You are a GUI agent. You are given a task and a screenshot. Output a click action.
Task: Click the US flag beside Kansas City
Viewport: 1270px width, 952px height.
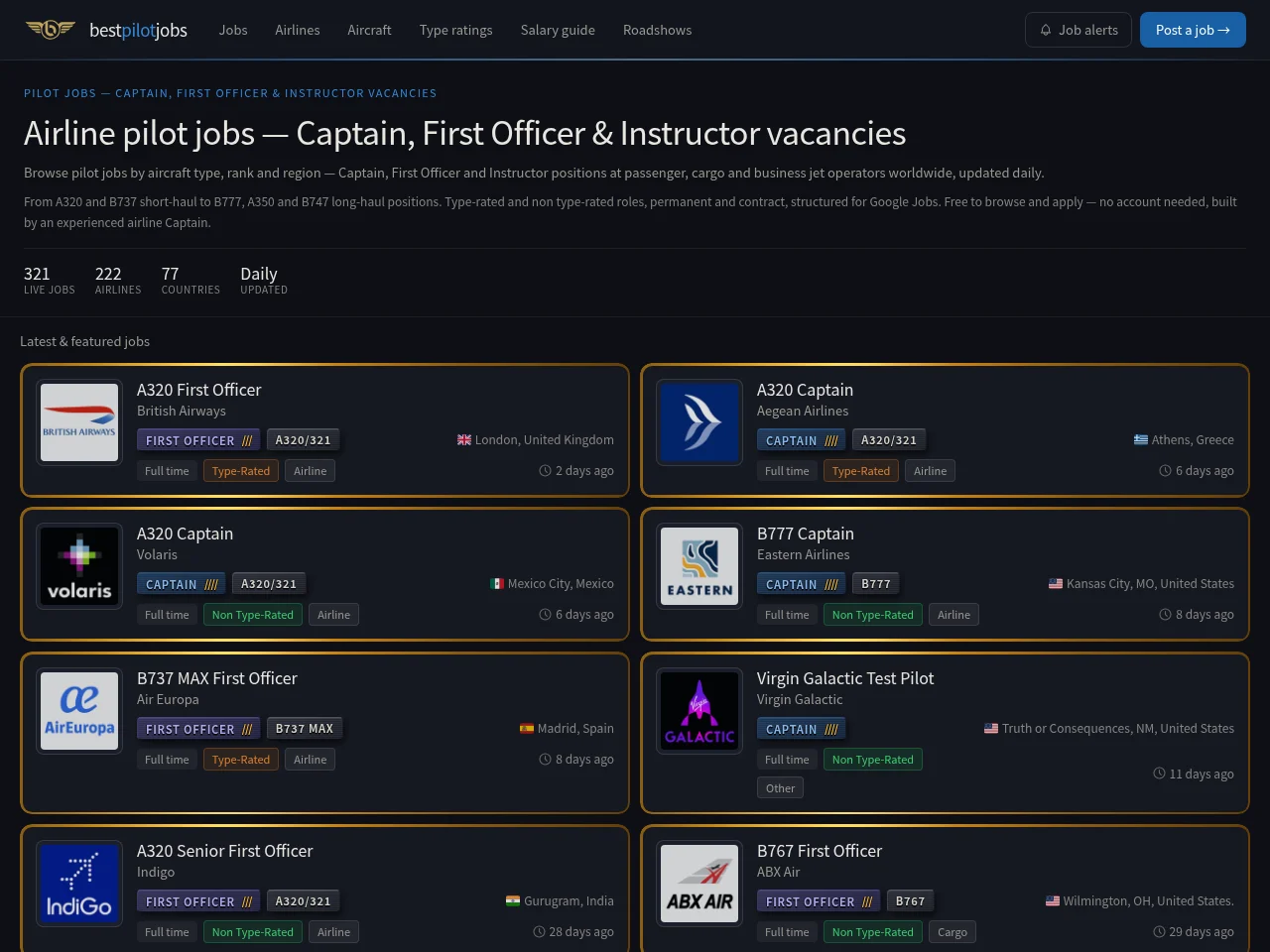(x=1056, y=584)
